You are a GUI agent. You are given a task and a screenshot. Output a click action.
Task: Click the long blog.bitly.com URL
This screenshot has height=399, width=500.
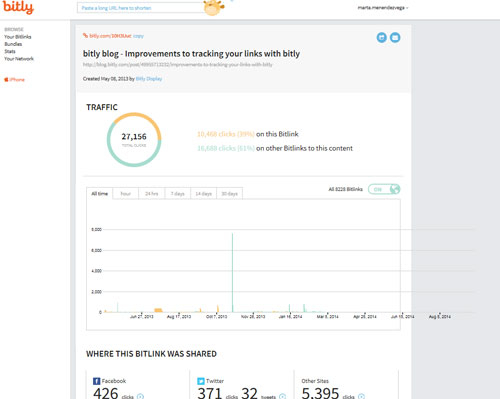coord(178,64)
